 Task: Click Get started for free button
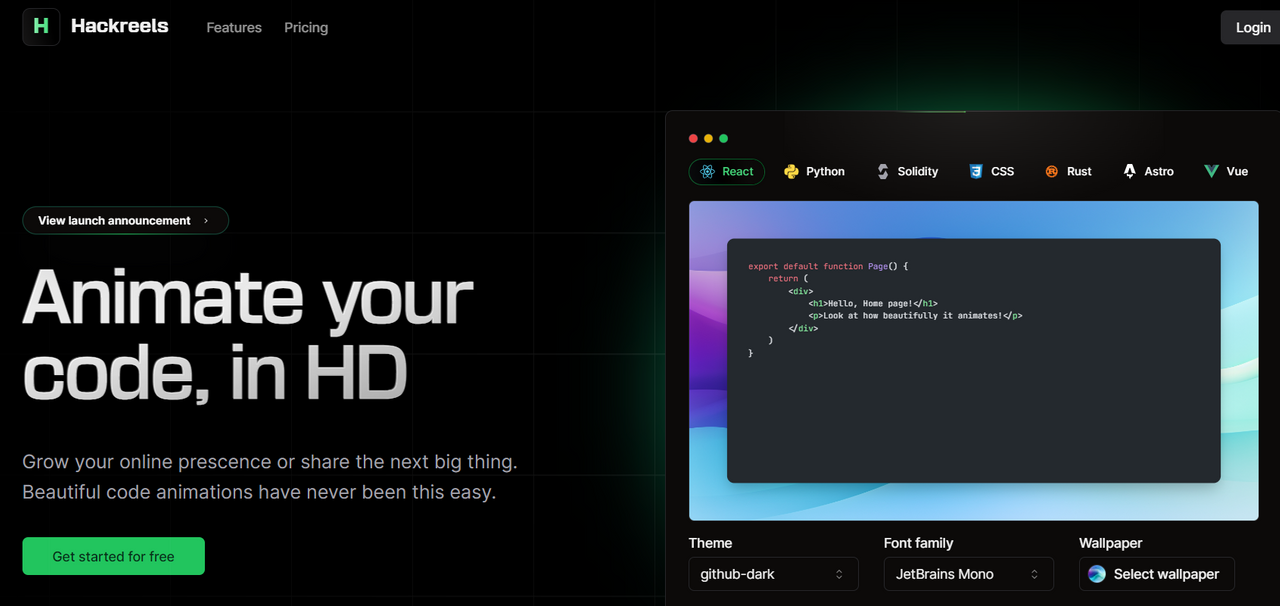pos(113,556)
